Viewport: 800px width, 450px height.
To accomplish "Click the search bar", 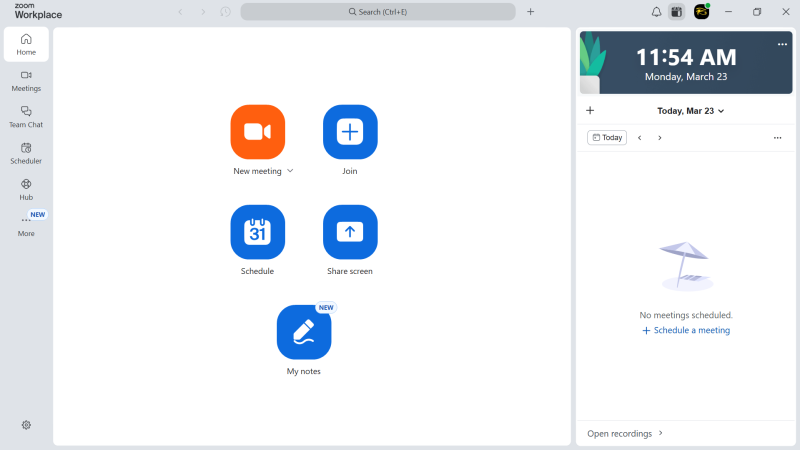I will click(x=378, y=12).
